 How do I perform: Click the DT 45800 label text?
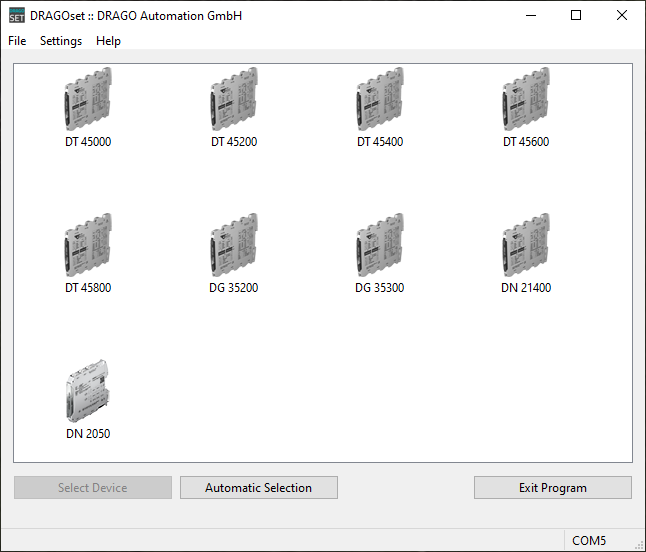coord(88,288)
